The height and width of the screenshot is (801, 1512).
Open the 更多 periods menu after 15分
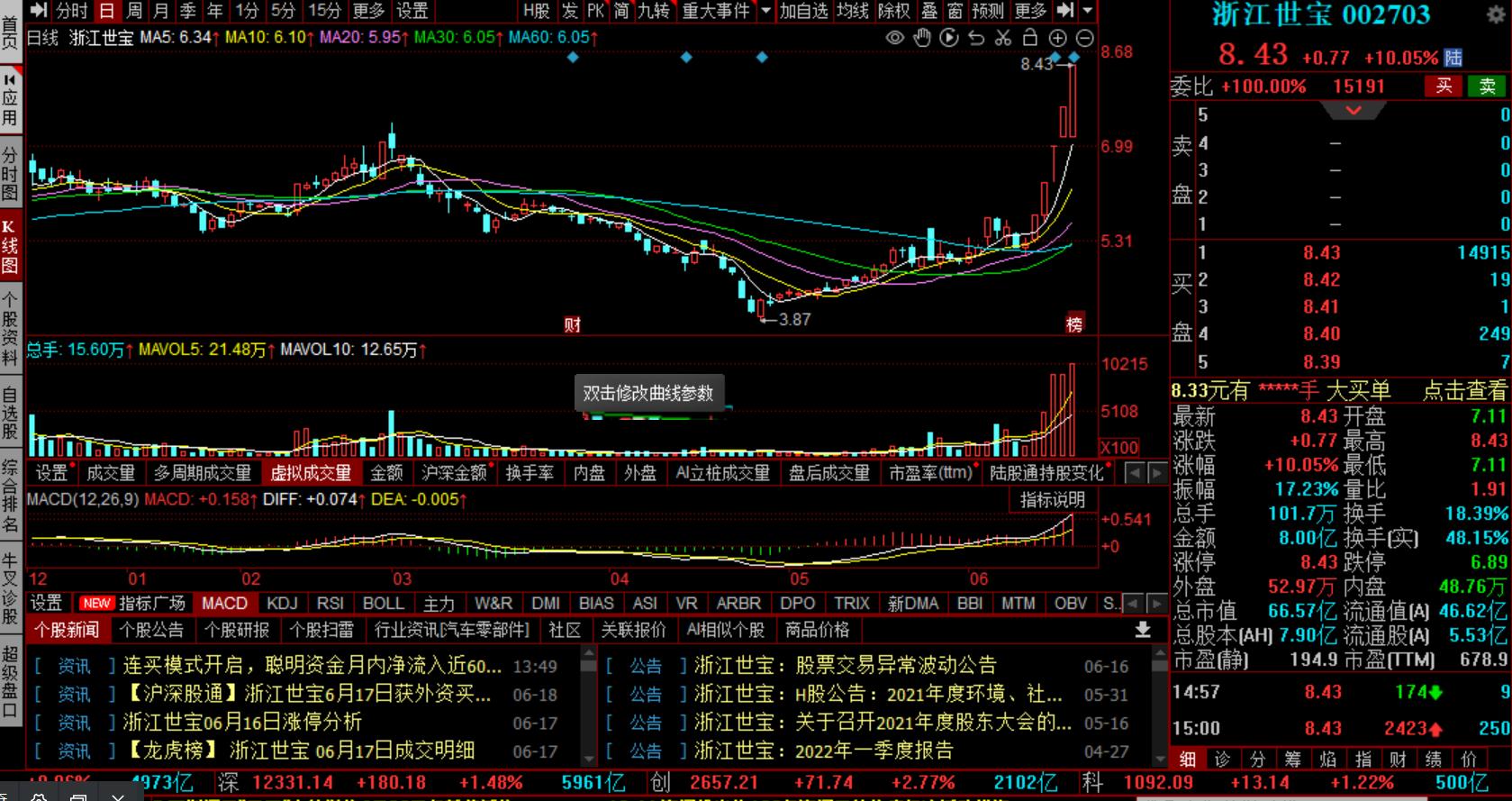368,11
